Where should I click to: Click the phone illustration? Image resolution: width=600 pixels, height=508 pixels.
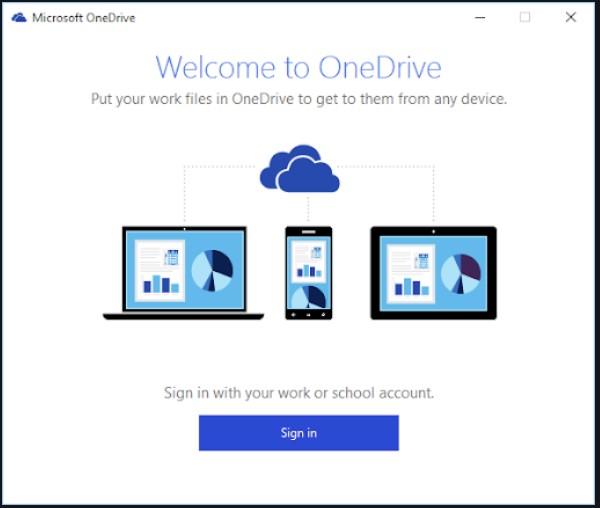tap(308, 273)
